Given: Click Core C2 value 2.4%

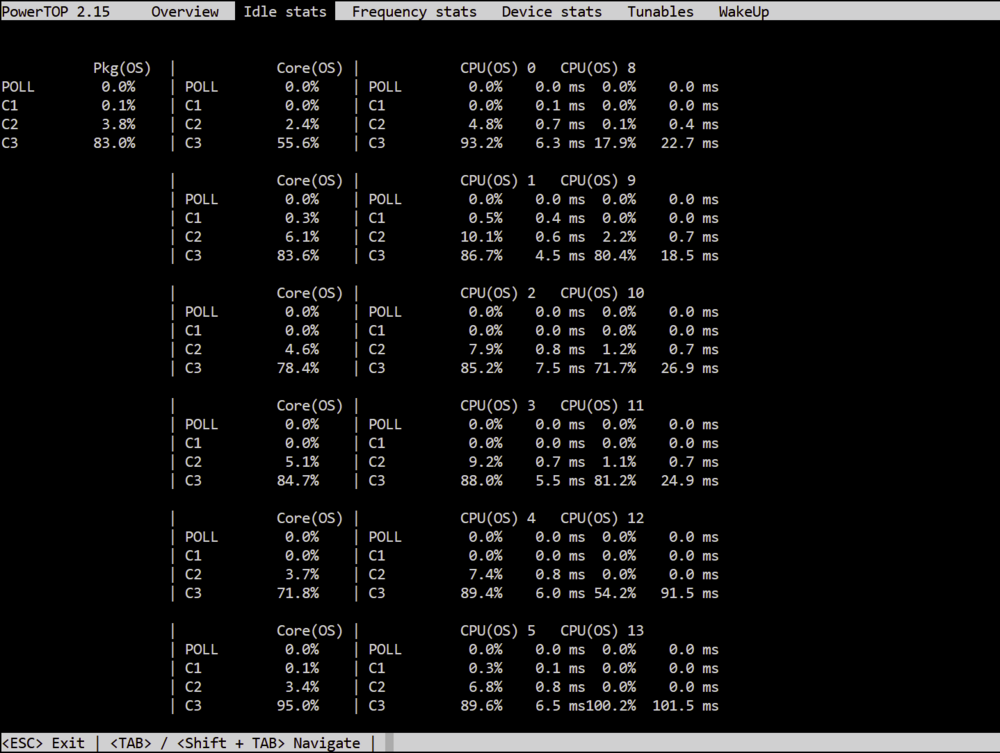Looking at the screenshot, I should [x=302, y=124].
